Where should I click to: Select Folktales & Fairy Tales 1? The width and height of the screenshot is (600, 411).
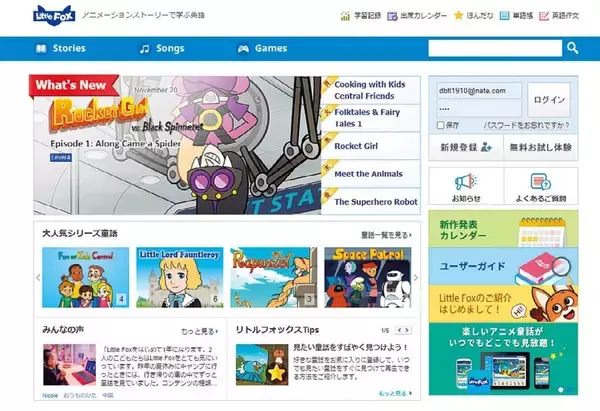(370, 118)
